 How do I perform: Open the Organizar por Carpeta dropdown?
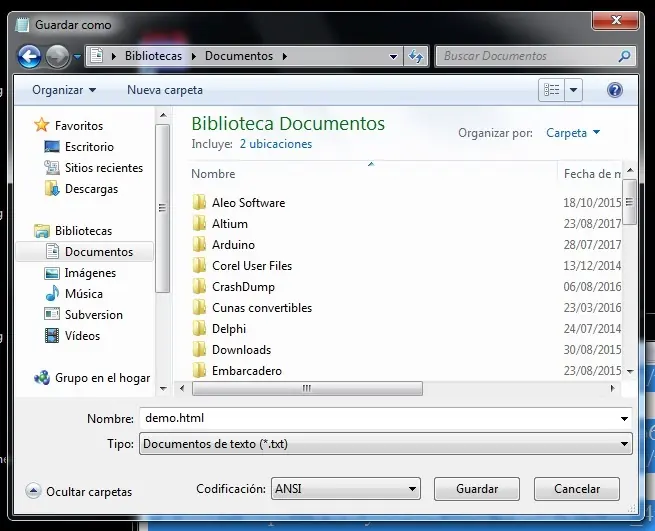(x=573, y=133)
